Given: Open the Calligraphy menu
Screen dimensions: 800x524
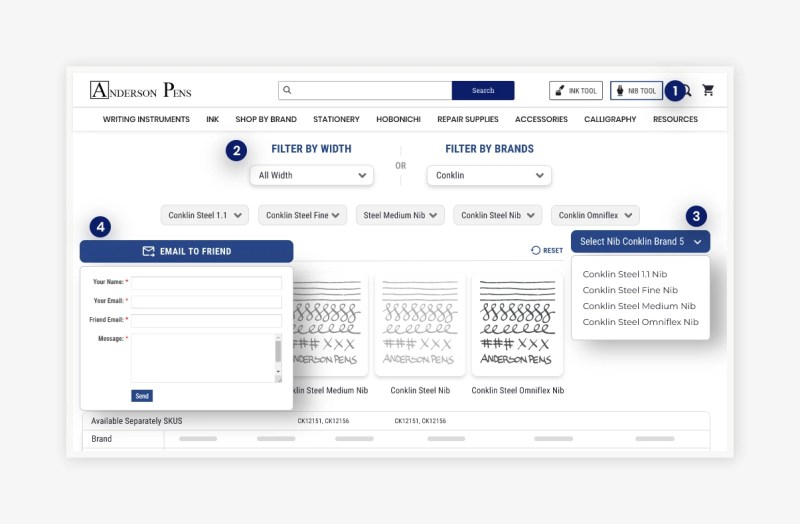Looking at the screenshot, I should click(610, 119).
